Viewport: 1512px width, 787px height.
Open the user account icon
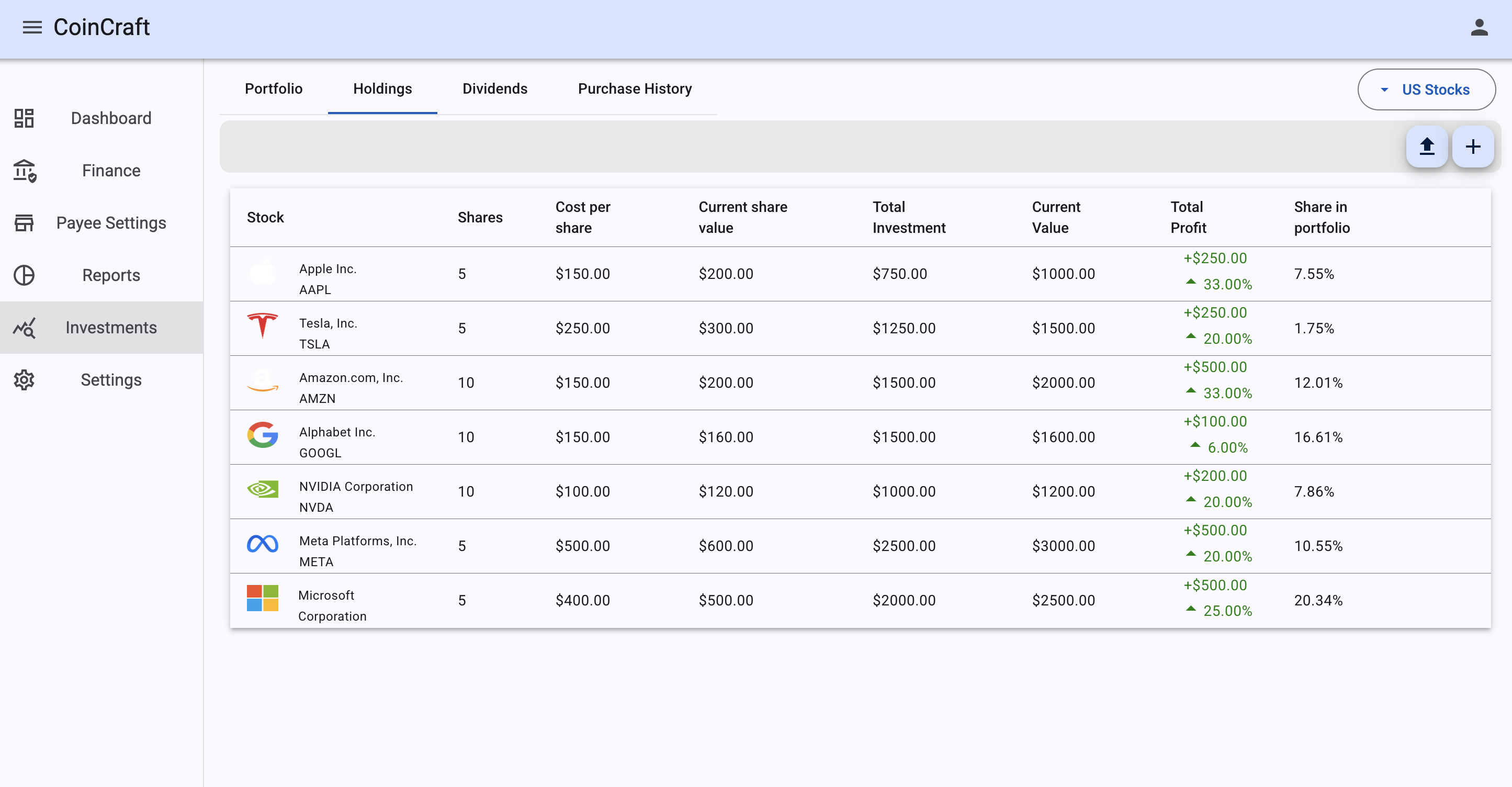tap(1479, 27)
